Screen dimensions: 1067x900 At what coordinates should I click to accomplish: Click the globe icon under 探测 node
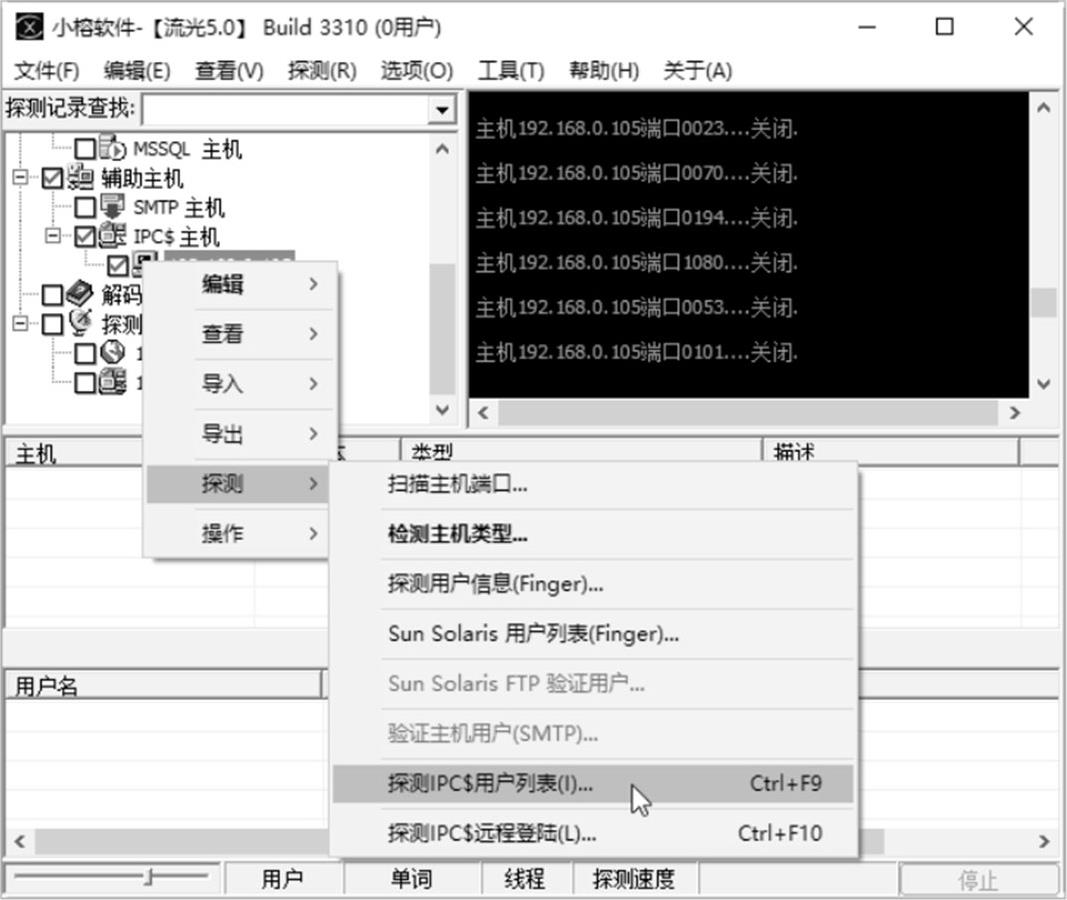pyautogui.click(x=112, y=352)
